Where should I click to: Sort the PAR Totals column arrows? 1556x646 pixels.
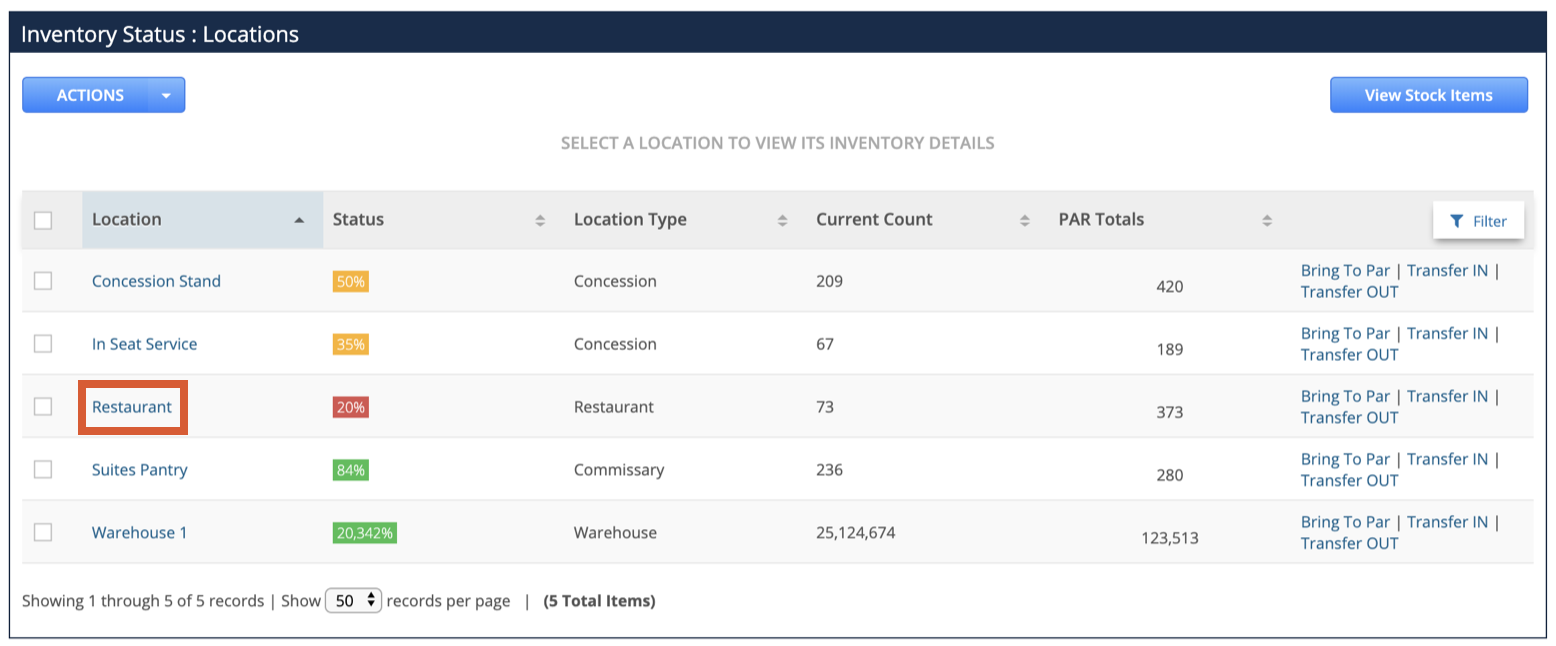coord(1266,219)
